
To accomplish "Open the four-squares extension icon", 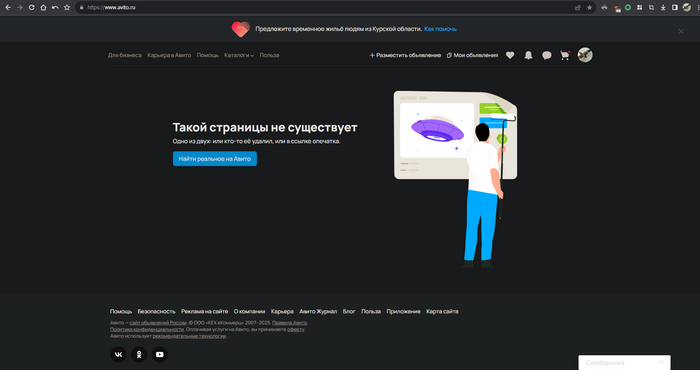I will click(x=639, y=8).
